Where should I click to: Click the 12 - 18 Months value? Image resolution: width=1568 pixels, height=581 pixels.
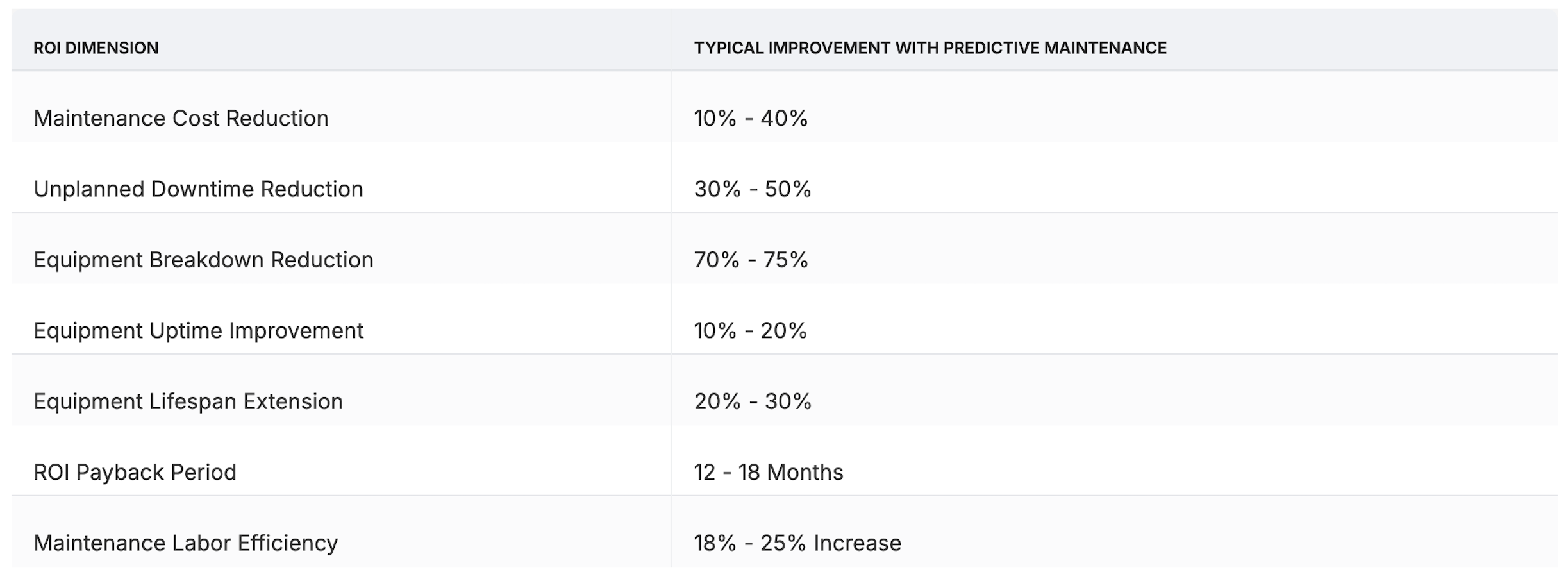click(768, 473)
